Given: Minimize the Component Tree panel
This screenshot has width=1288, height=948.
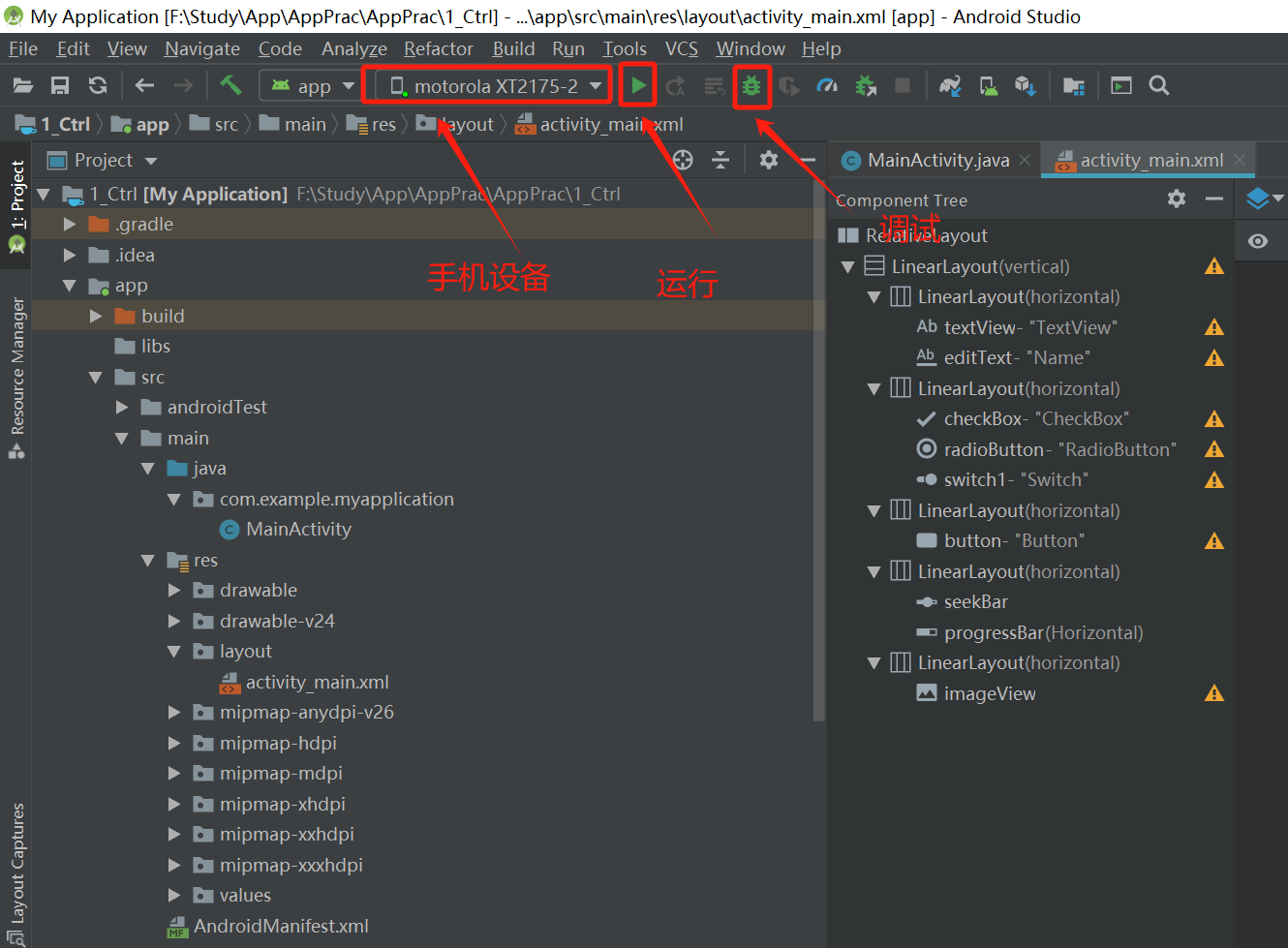Looking at the screenshot, I should coord(1214,199).
